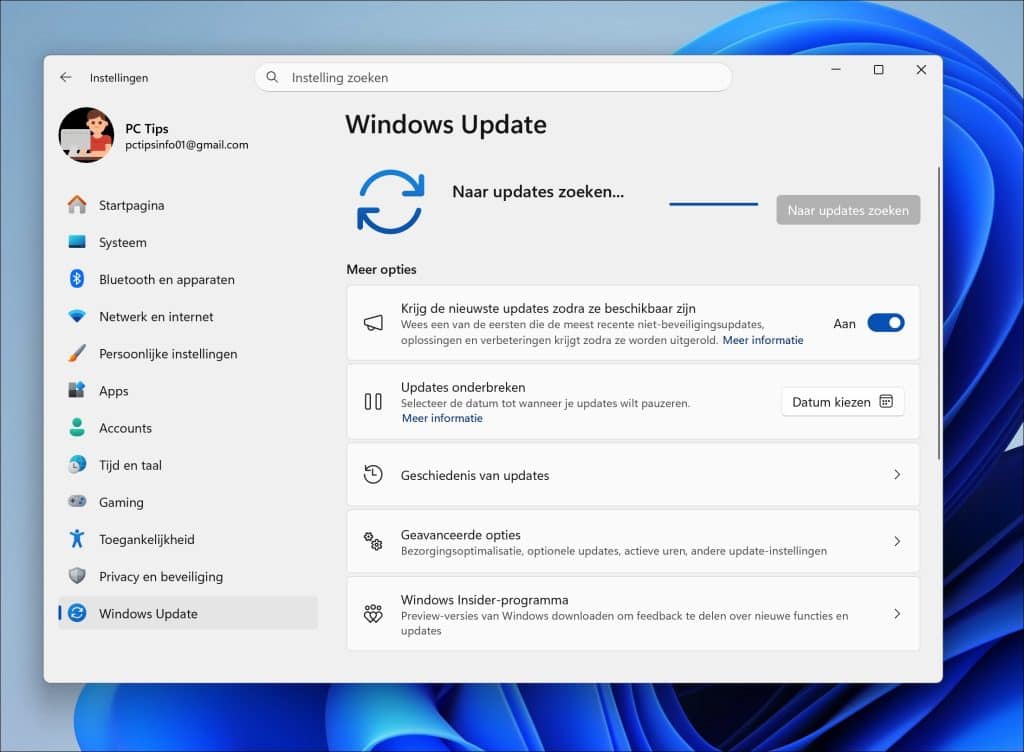1024x752 pixels.
Task: Click the Netwerk en internet wifi icon
Action: [x=77, y=317]
